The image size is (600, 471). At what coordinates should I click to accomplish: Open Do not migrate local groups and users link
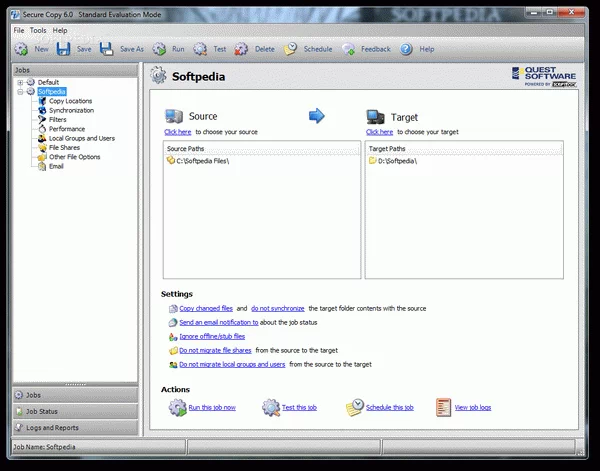232,365
